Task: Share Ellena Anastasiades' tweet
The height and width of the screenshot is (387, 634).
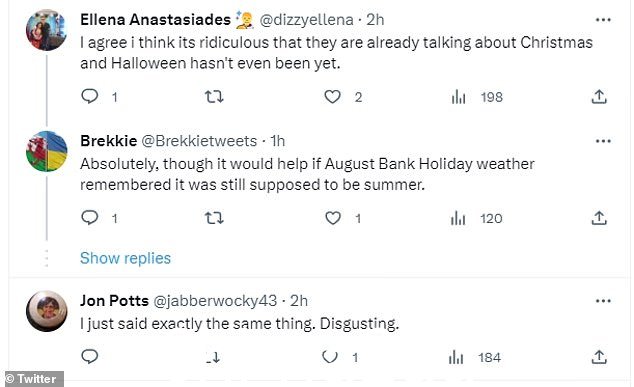Action: [599, 96]
